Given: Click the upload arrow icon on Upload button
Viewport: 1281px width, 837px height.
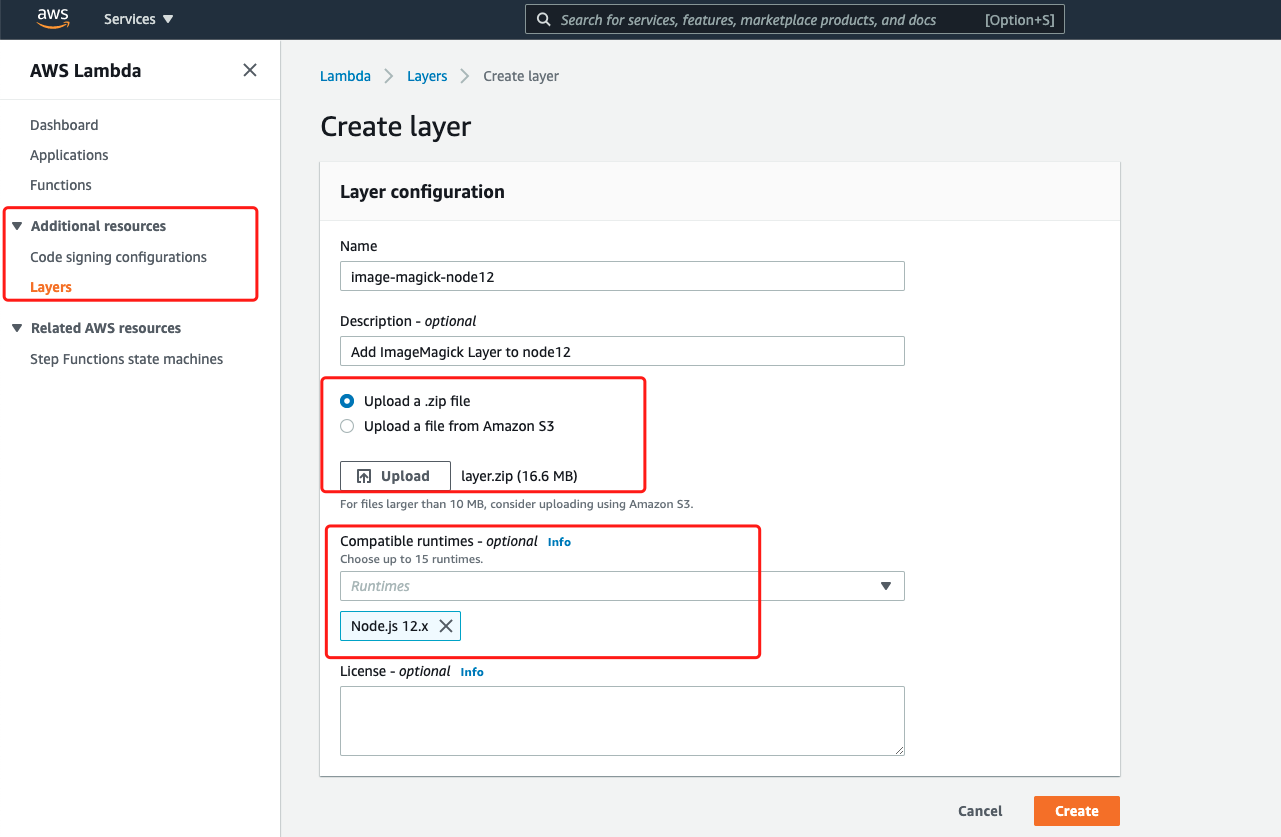Looking at the screenshot, I should (x=364, y=476).
